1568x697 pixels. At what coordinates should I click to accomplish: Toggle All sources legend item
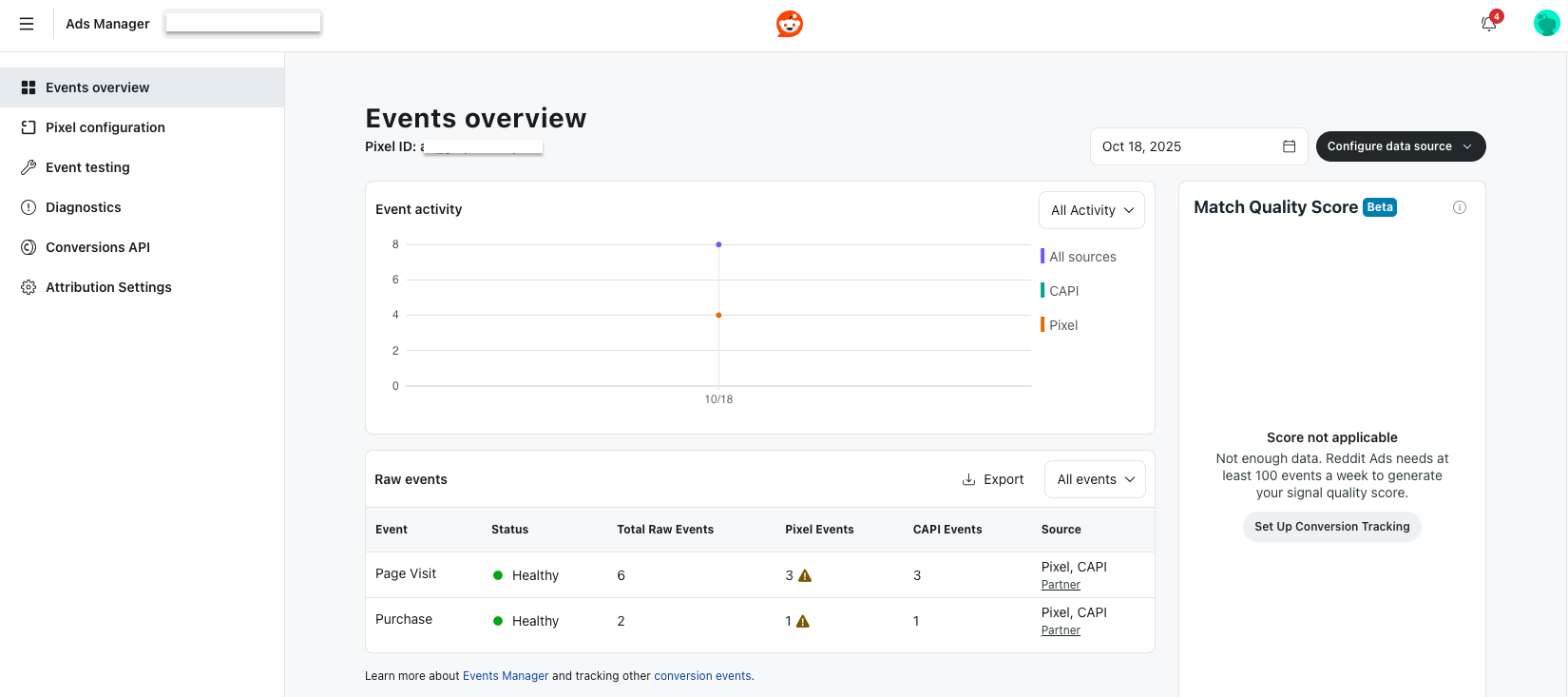(x=1079, y=257)
